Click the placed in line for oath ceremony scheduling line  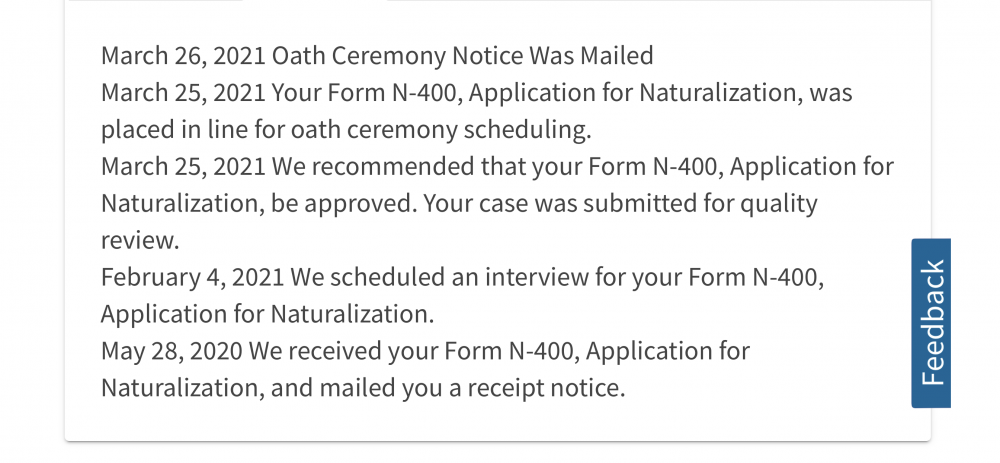tap(346, 129)
